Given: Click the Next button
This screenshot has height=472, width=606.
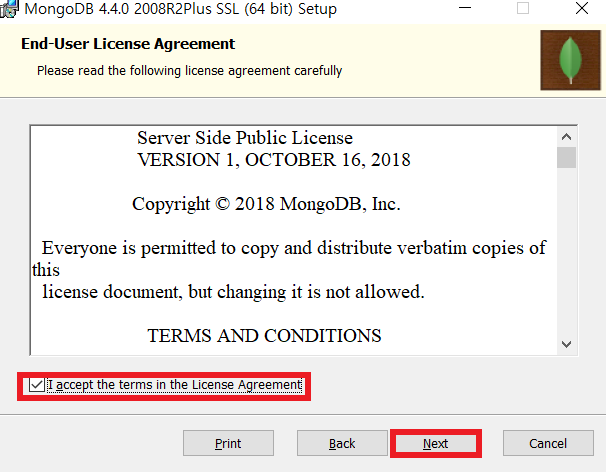Looking at the screenshot, I should pyautogui.click(x=436, y=443).
